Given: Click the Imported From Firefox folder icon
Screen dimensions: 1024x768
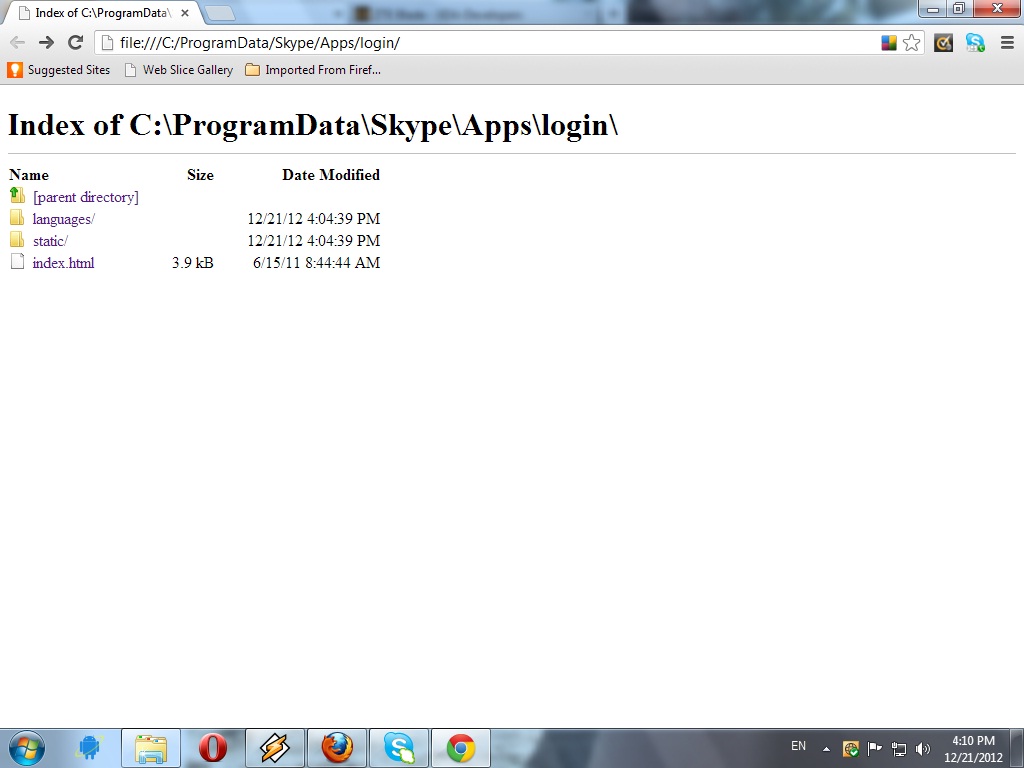Looking at the screenshot, I should click(x=252, y=70).
